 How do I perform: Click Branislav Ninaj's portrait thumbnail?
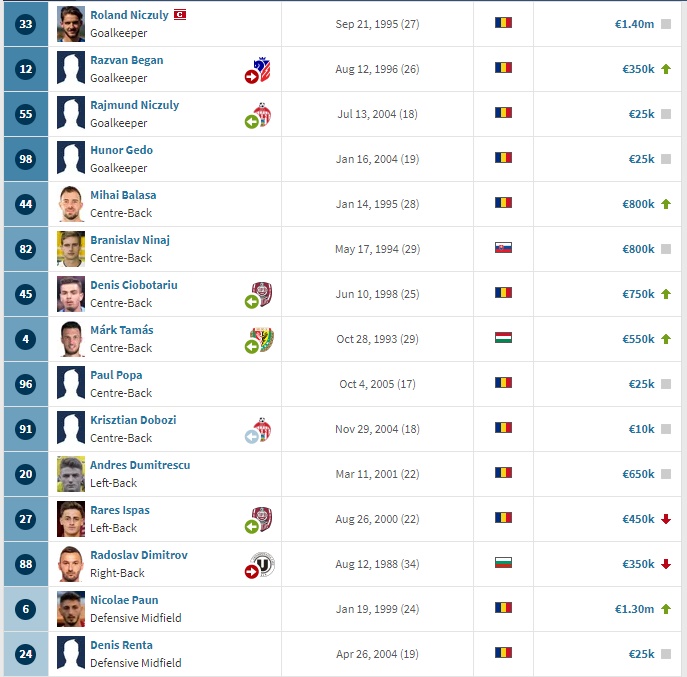71,249
